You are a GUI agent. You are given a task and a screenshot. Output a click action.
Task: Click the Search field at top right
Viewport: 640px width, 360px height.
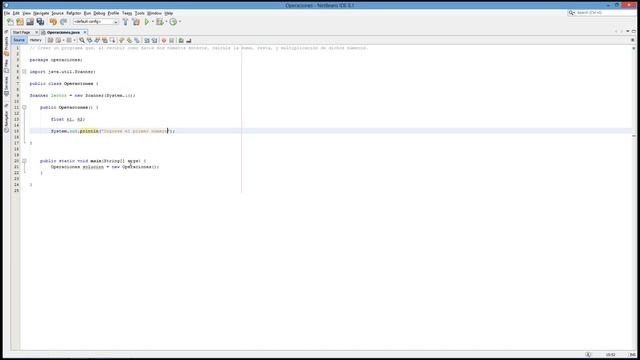[x=602, y=13]
